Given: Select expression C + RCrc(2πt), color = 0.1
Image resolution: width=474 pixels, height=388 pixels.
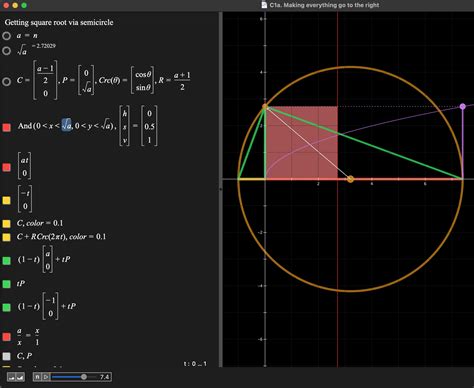Looking at the screenshot, I should 61,237.
